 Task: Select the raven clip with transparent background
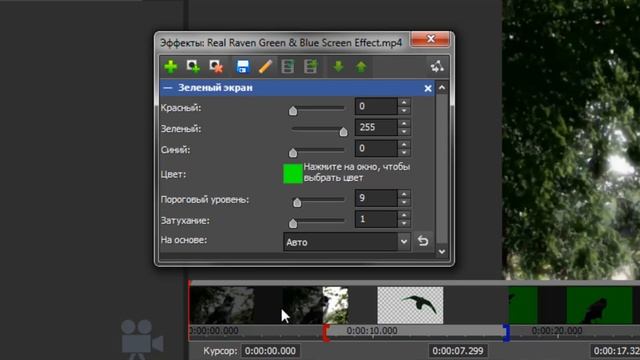pos(410,305)
